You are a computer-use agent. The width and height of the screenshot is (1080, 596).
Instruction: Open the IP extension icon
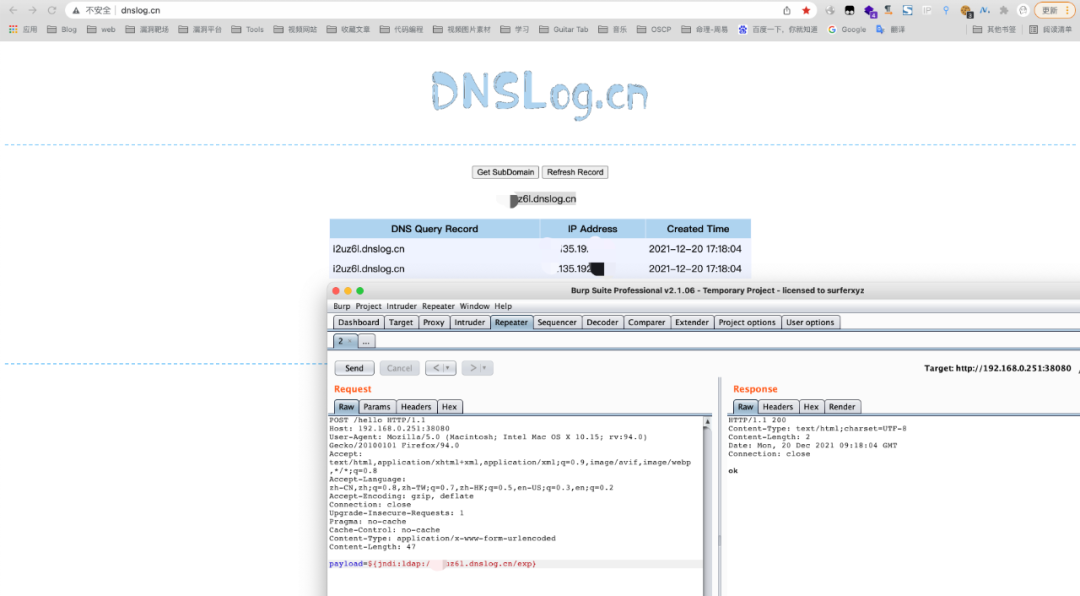pyautogui.click(x=927, y=10)
